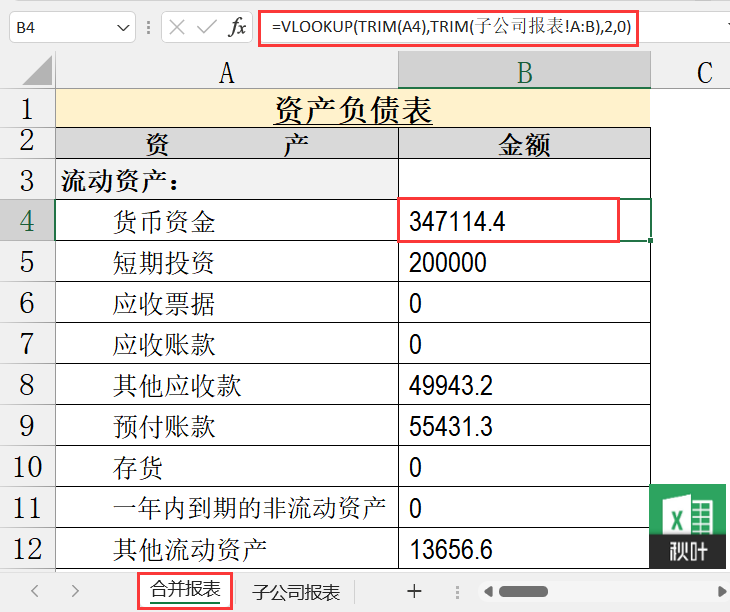
Task: Click formula bar options dots handle
Action: pos(149,27)
